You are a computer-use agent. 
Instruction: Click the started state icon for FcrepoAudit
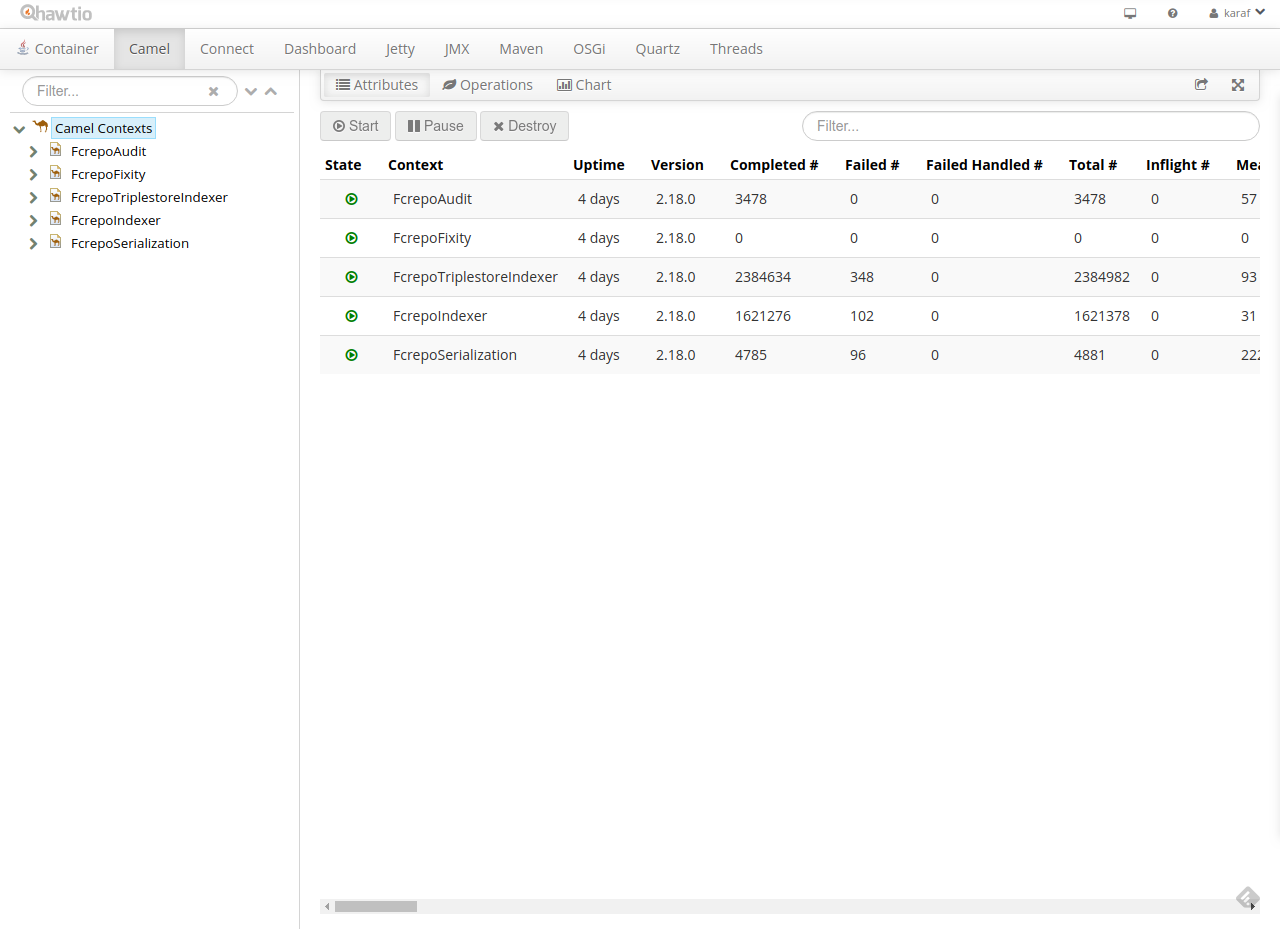click(x=351, y=199)
